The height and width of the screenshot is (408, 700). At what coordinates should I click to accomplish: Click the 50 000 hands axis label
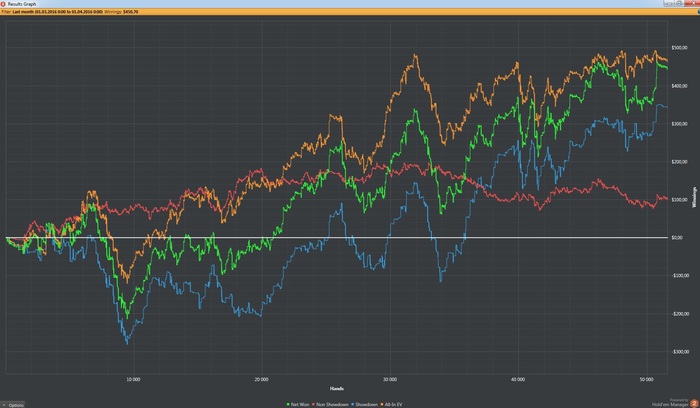(x=646, y=379)
